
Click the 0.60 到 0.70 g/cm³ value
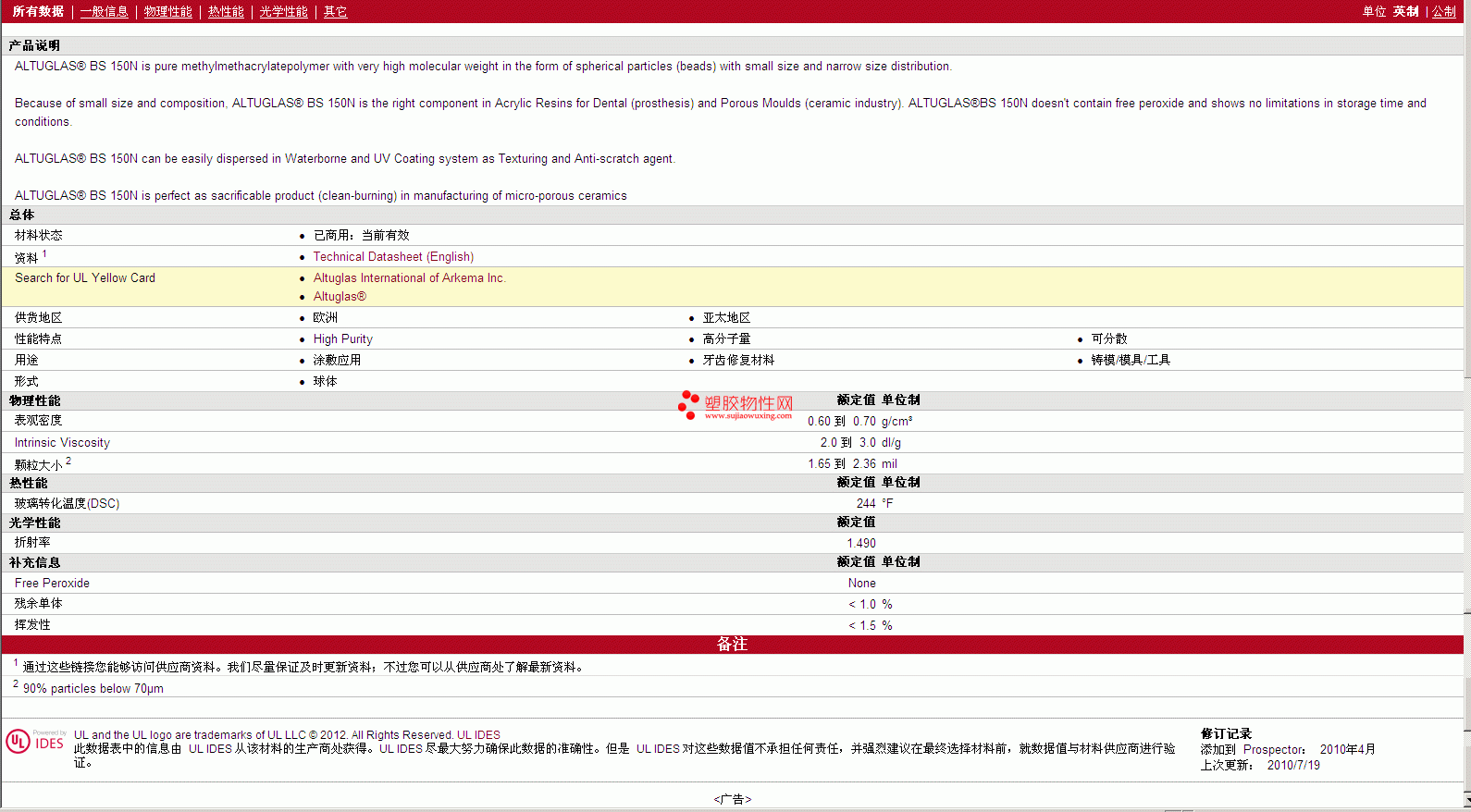pos(859,421)
